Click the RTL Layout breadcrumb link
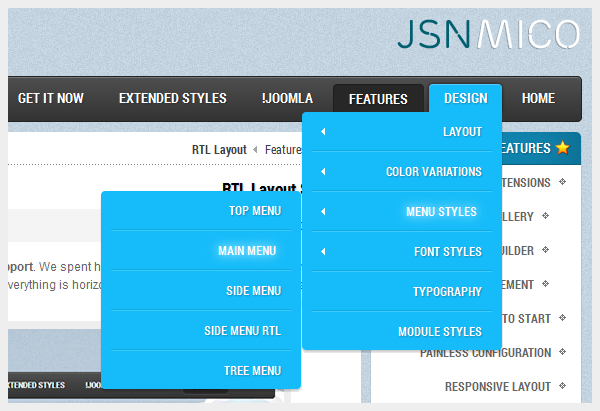This screenshot has width=600, height=411. 219,150
